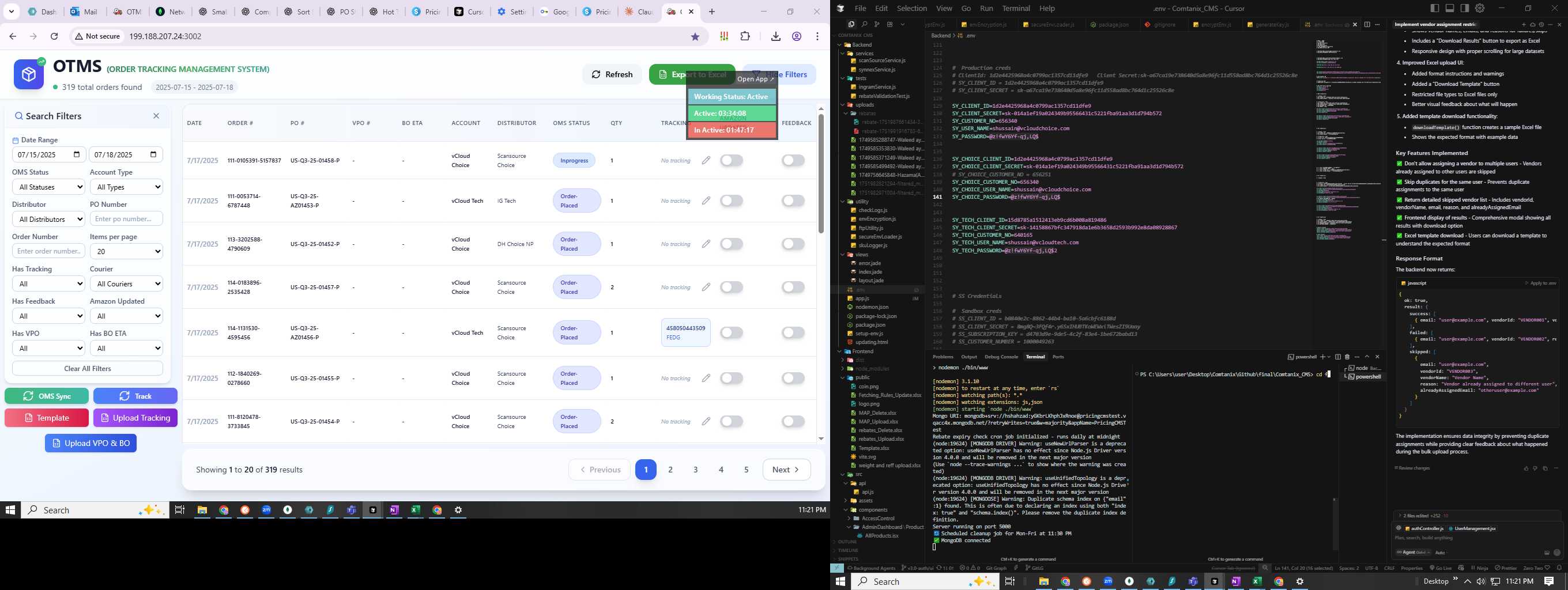The width and height of the screenshot is (1568, 590).
Task: Click thumbs up on Cursor AI response
Action: 1526,468
